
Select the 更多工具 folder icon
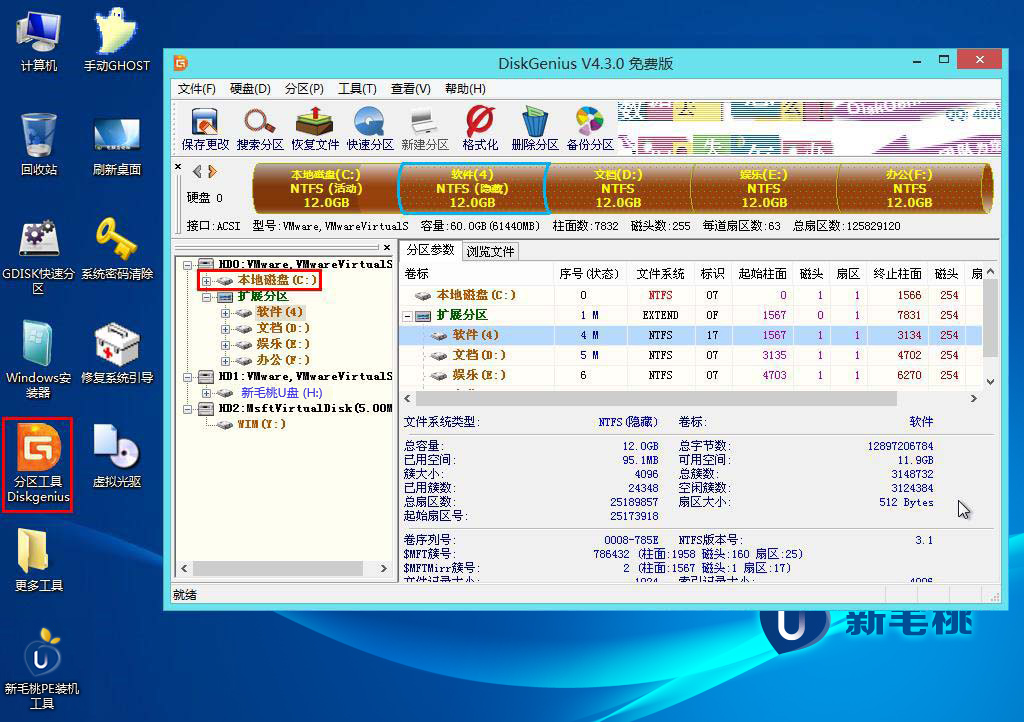pos(39,560)
